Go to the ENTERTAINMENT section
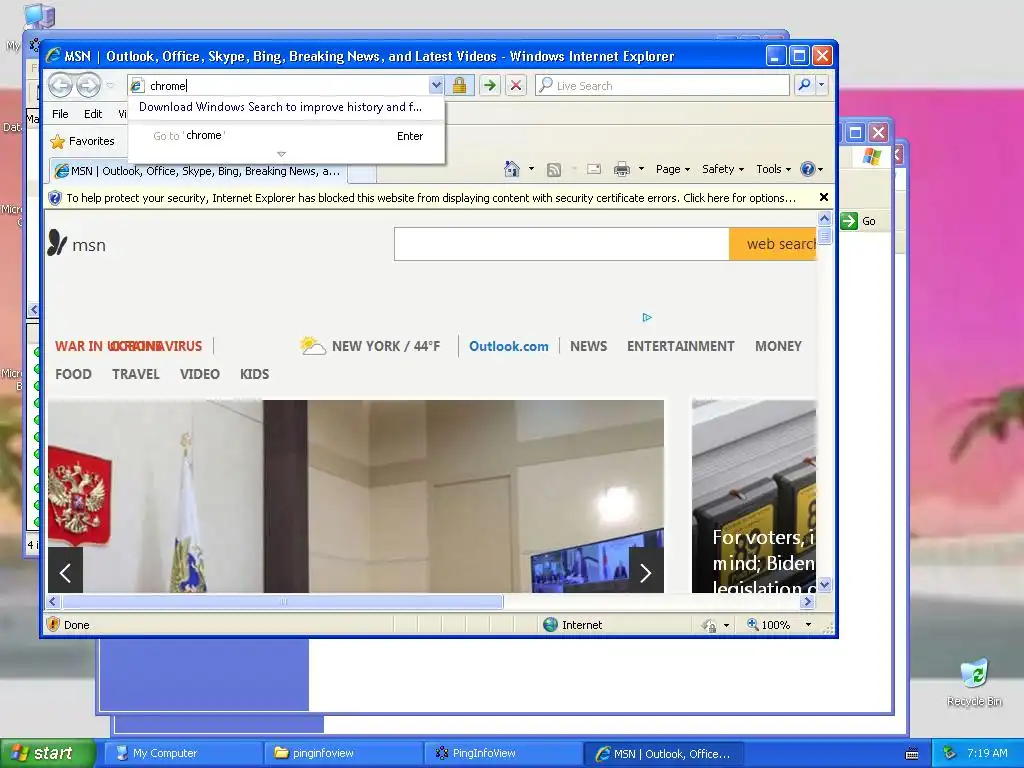 click(x=680, y=346)
